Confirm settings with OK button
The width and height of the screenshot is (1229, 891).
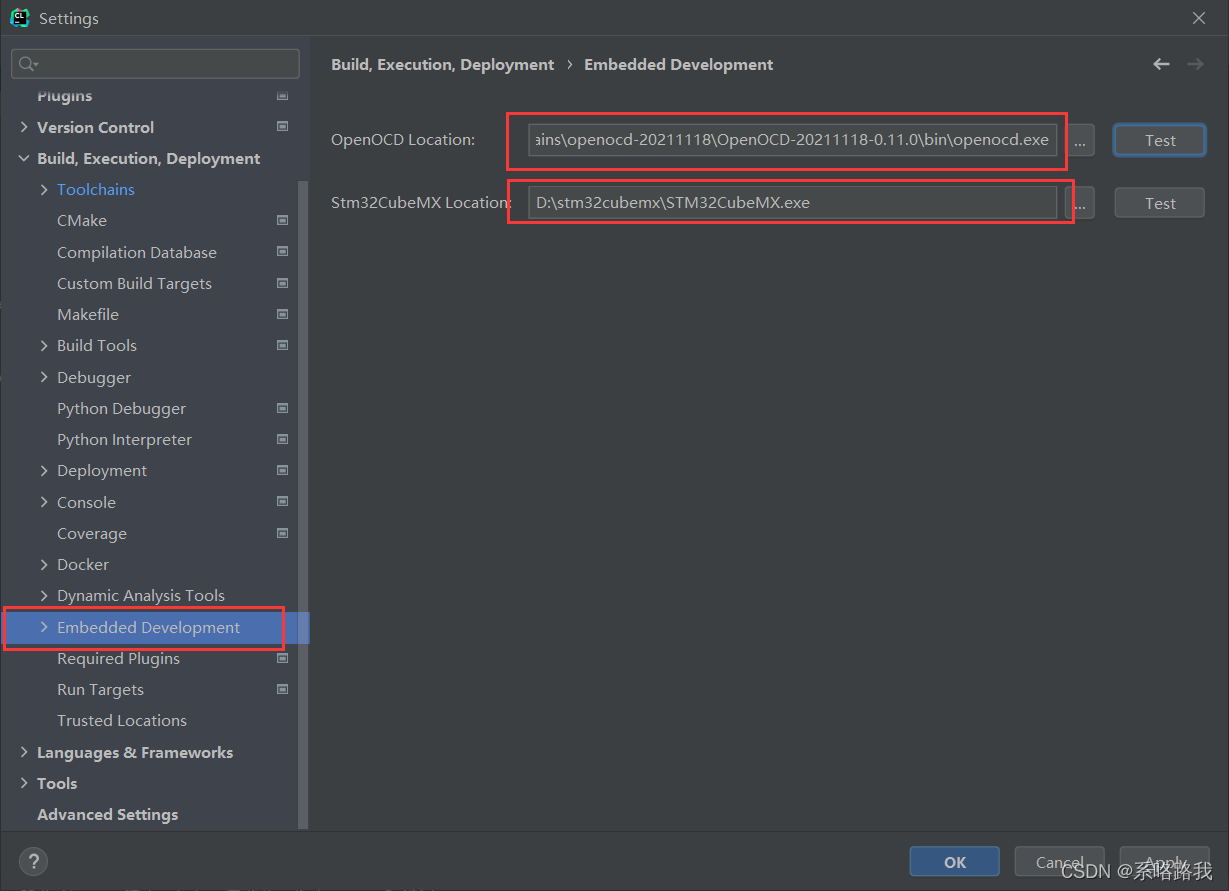tap(955, 862)
